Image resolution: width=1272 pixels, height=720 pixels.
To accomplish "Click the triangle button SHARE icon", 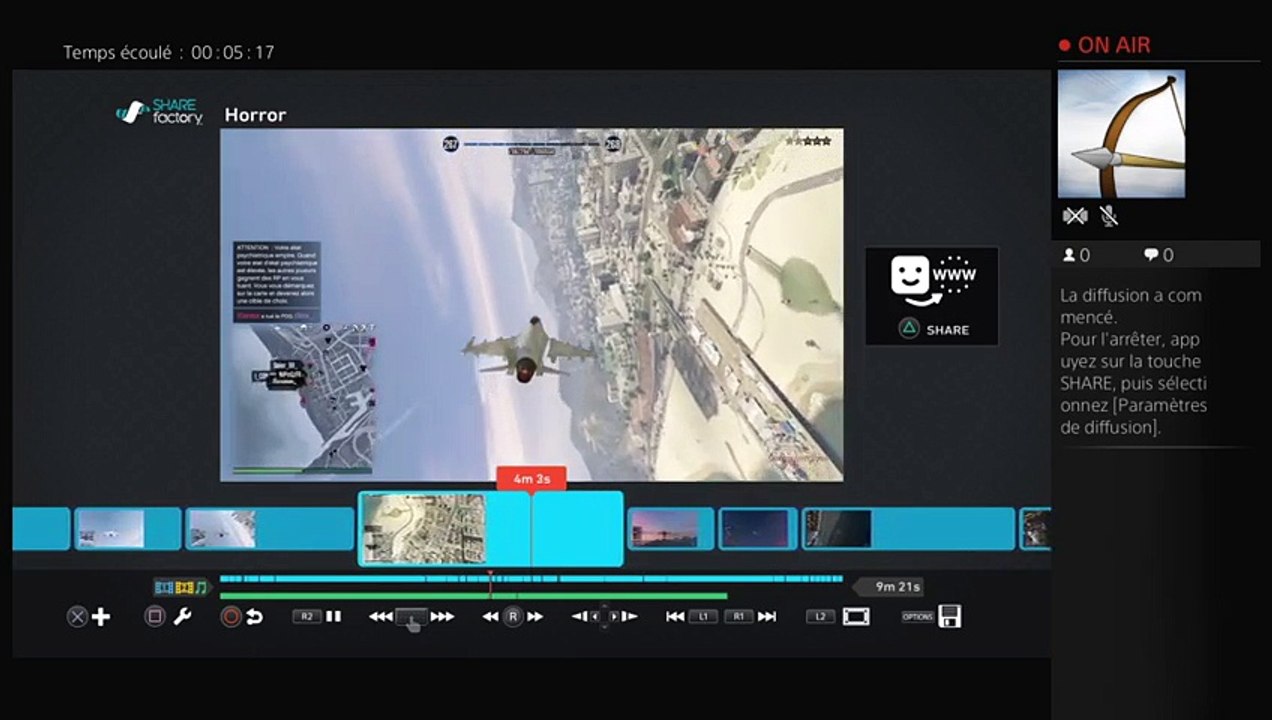I will (x=908, y=330).
